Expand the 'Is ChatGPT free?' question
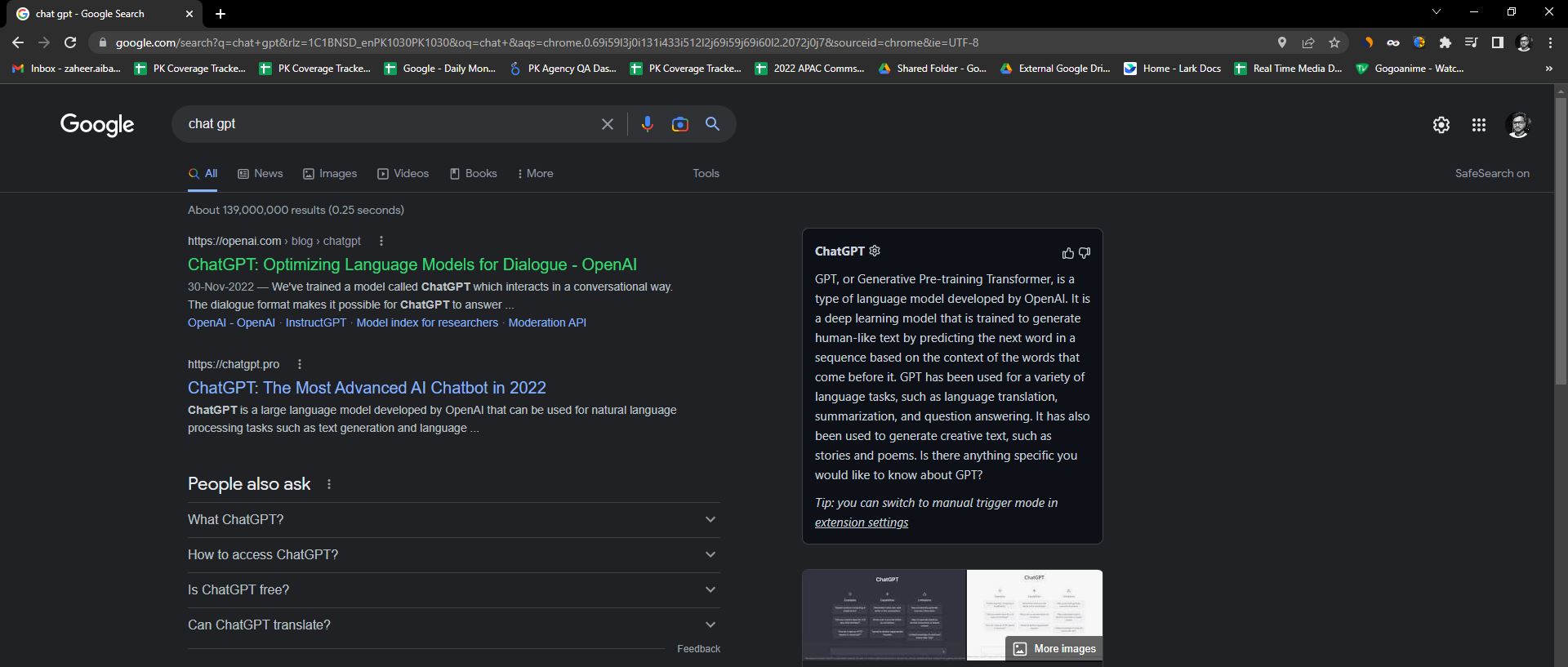The image size is (1568, 667). [453, 589]
